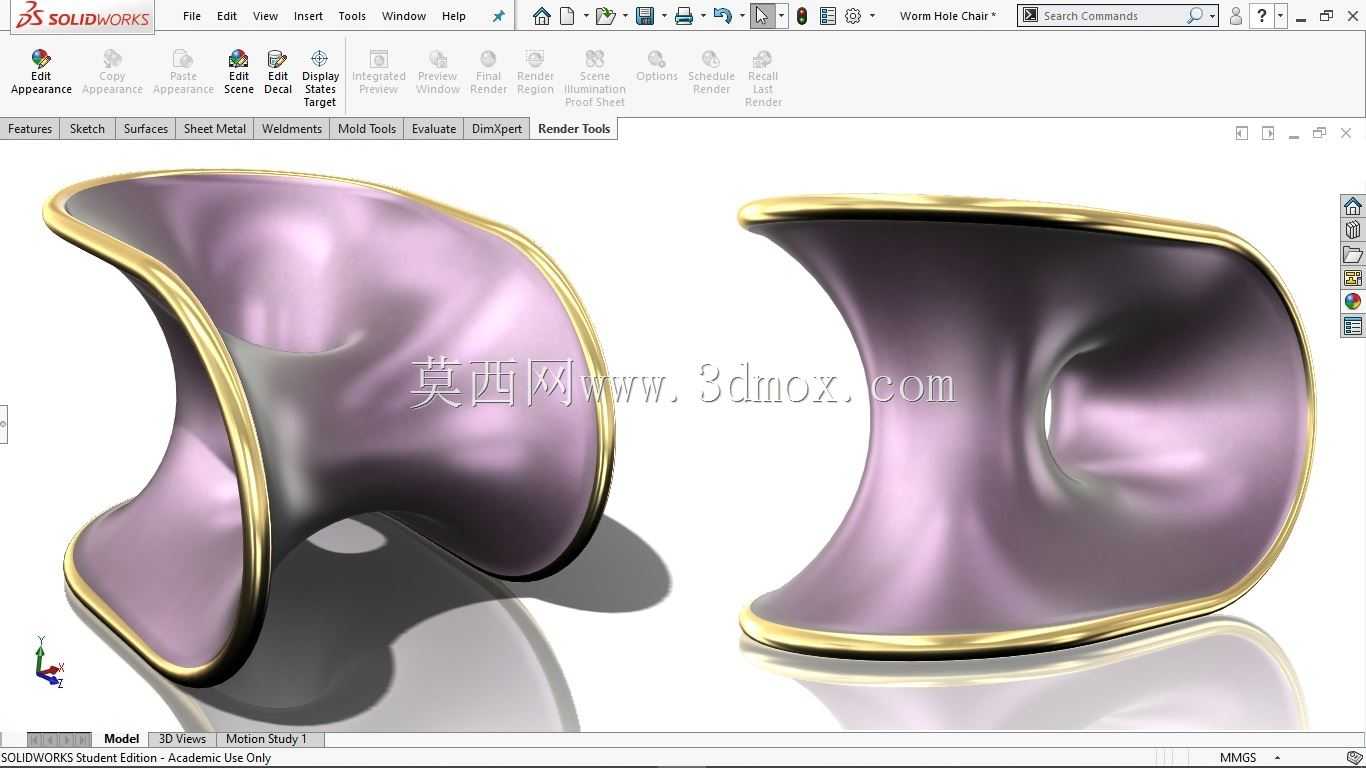
Task: Open SOLIDWORKS Resources task pane tab
Action: point(1353,206)
